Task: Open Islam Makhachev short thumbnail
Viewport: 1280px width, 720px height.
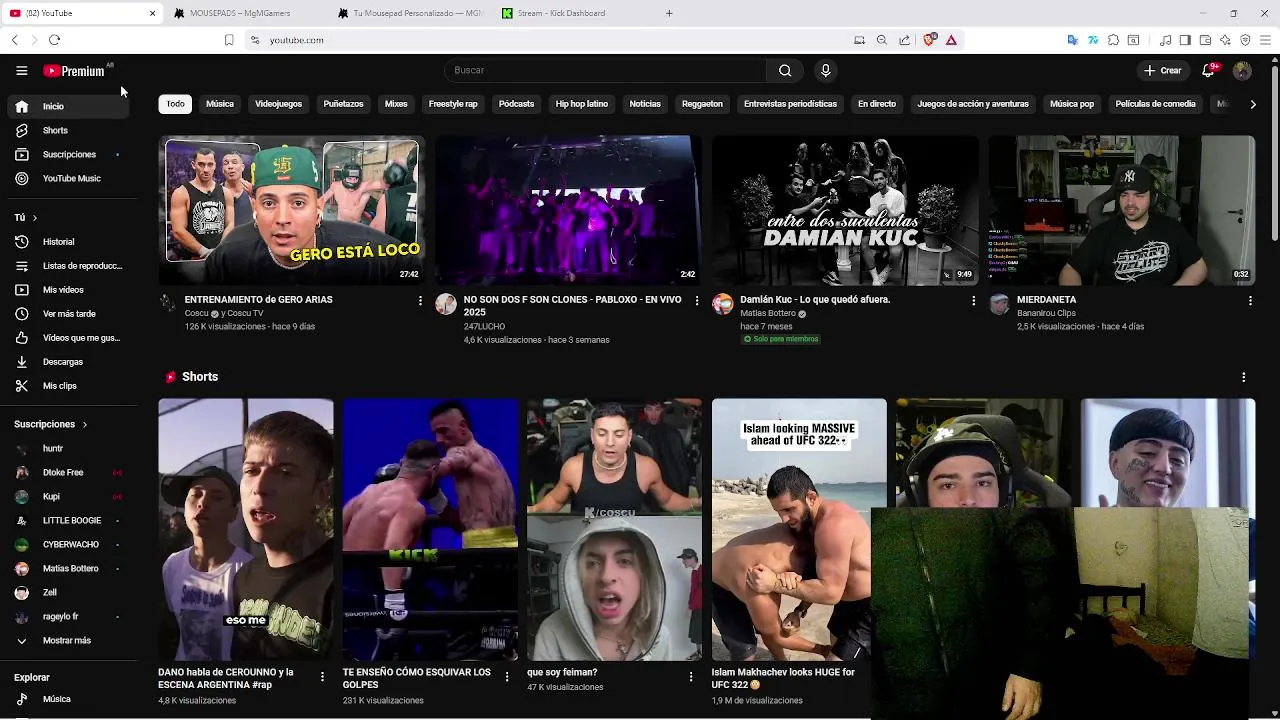Action: (799, 530)
